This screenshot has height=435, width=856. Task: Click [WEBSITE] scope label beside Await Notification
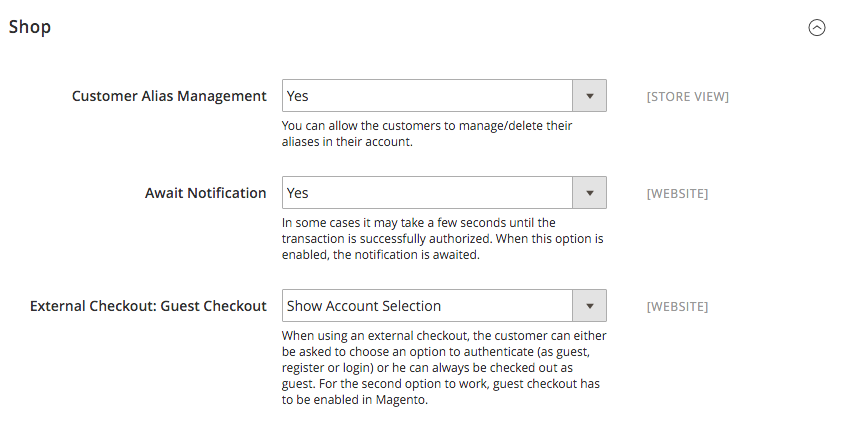pyautogui.click(x=677, y=194)
